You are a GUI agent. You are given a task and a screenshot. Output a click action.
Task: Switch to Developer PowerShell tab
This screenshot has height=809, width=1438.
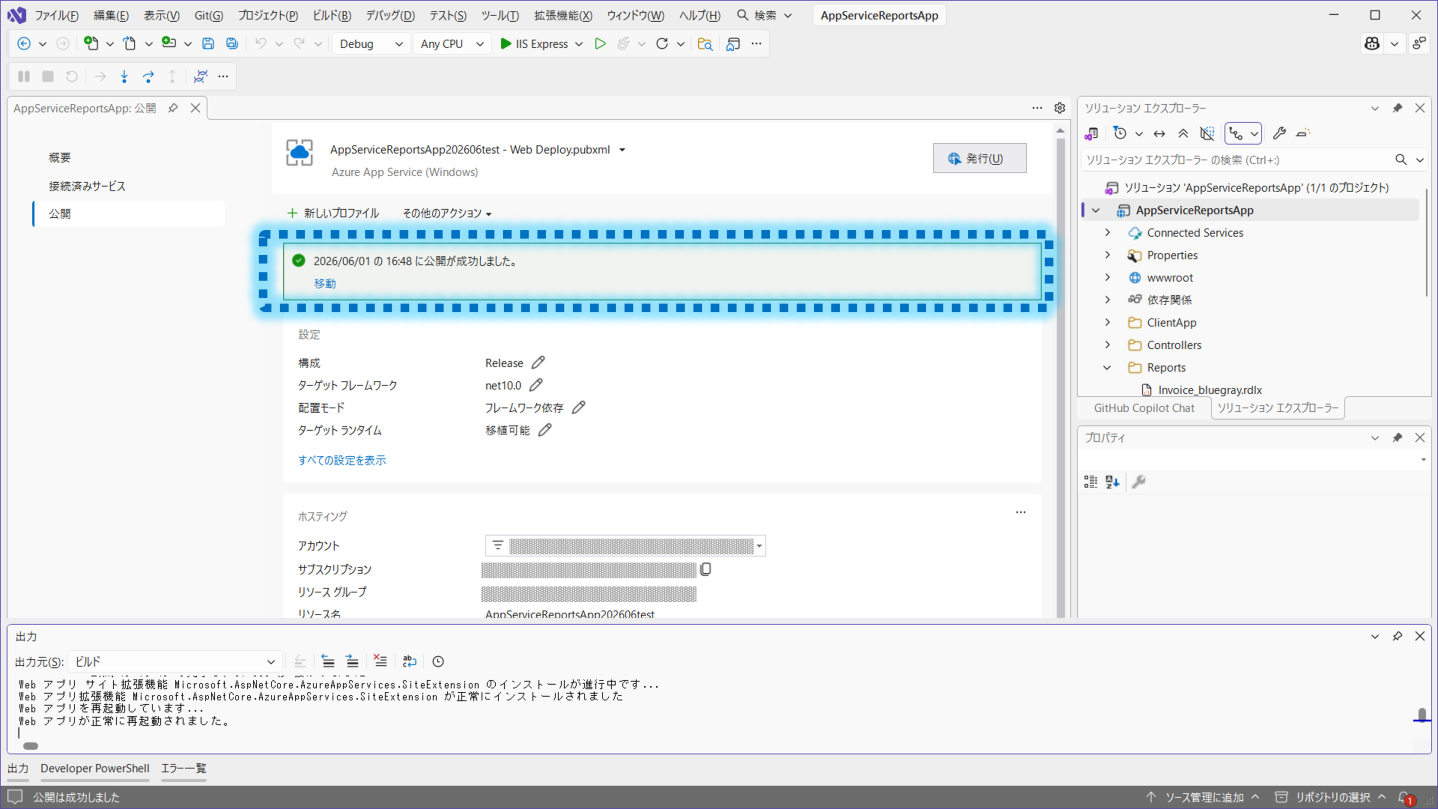pos(95,768)
